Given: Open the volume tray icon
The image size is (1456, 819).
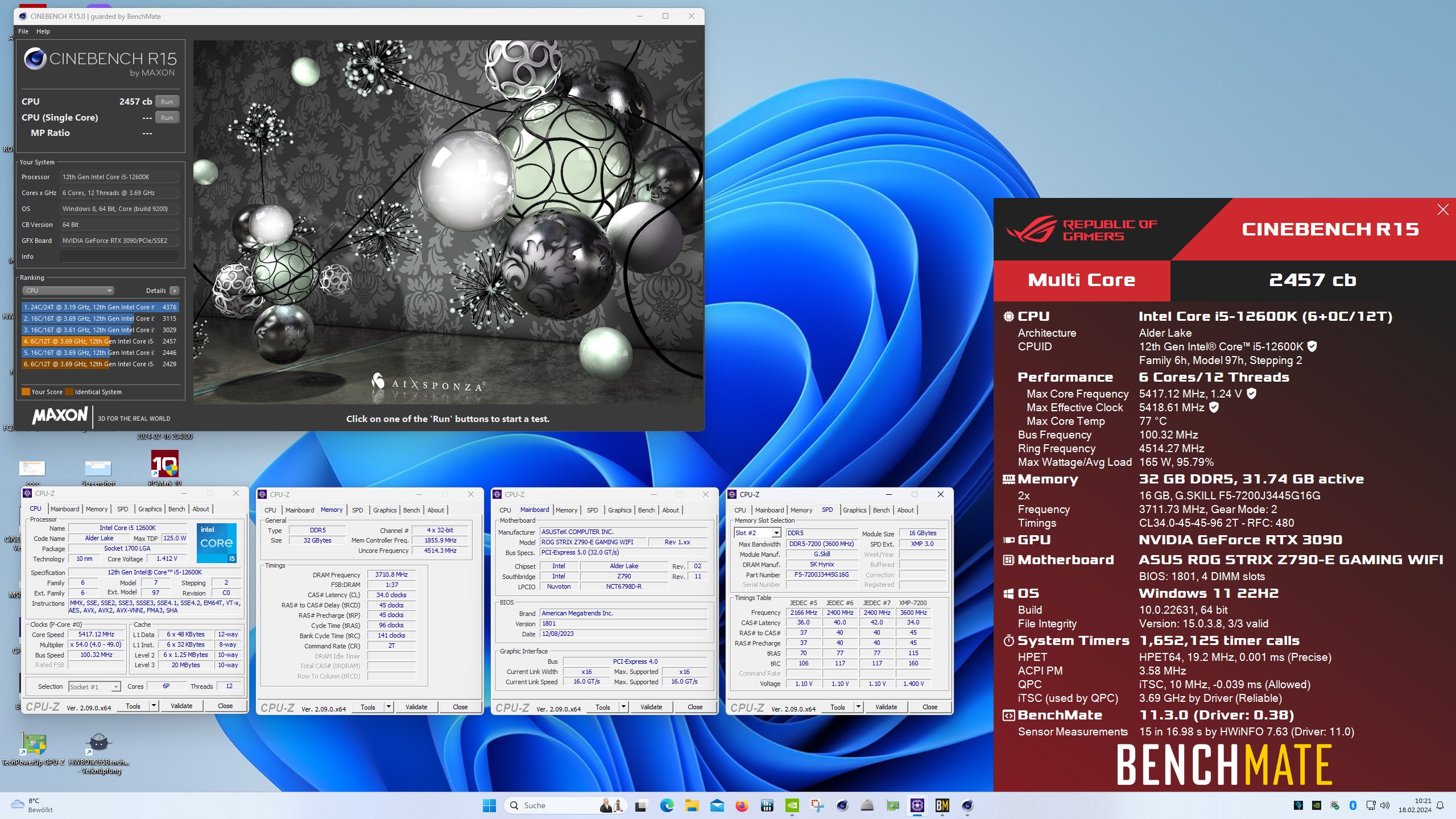Looking at the screenshot, I should [x=1385, y=805].
